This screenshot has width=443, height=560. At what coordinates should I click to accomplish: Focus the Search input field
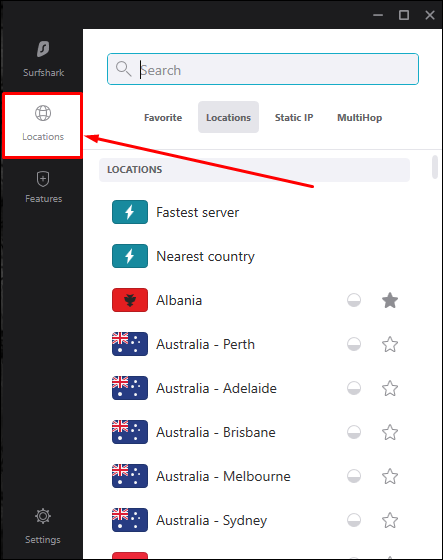[x=263, y=69]
